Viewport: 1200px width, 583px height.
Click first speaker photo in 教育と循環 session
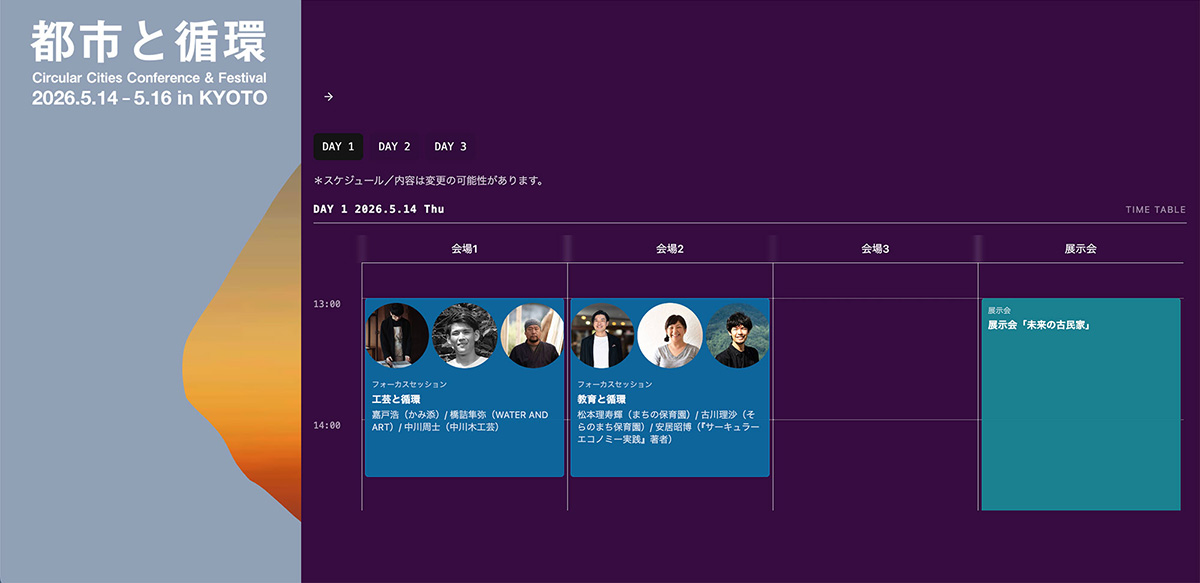[x=603, y=336]
